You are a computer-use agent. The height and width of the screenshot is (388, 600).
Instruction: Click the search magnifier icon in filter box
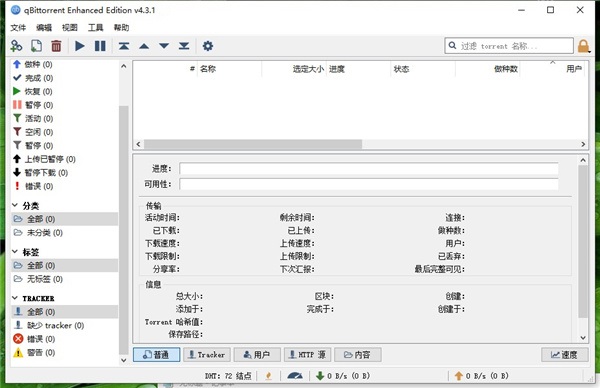click(452, 46)
